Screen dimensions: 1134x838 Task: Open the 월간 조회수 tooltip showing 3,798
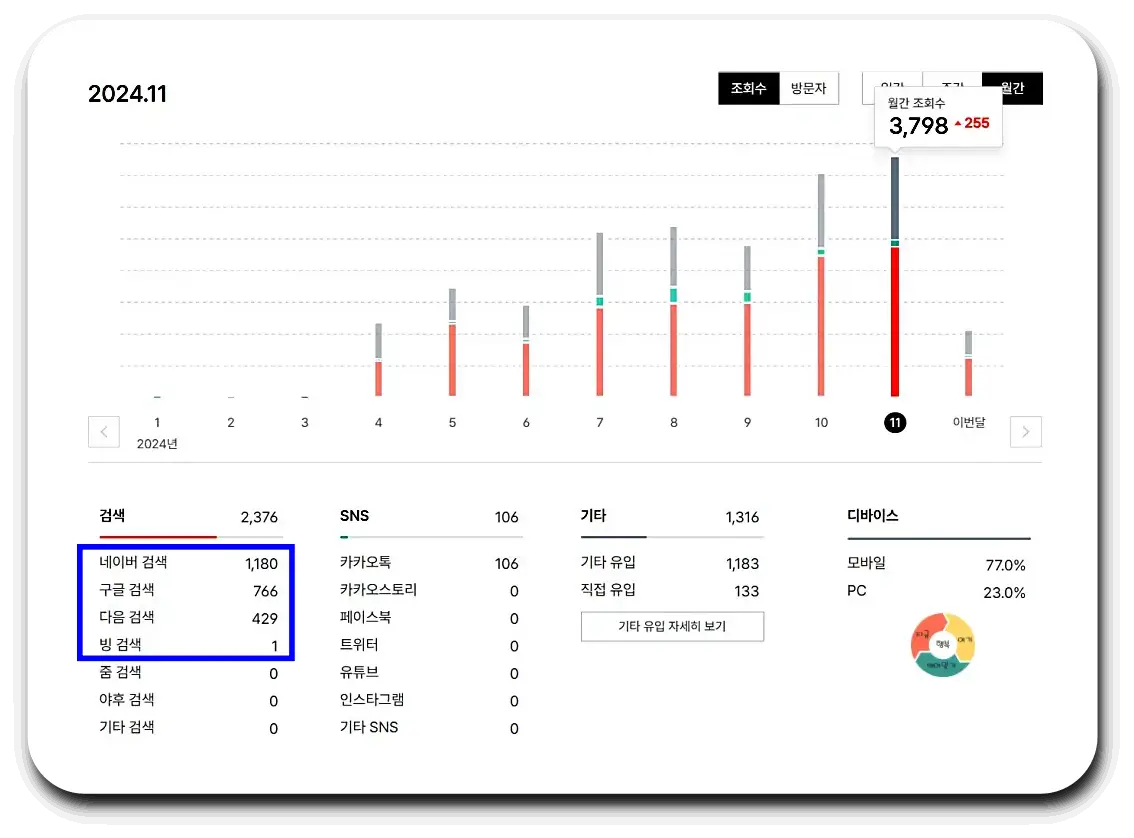[x=937, y=115]
